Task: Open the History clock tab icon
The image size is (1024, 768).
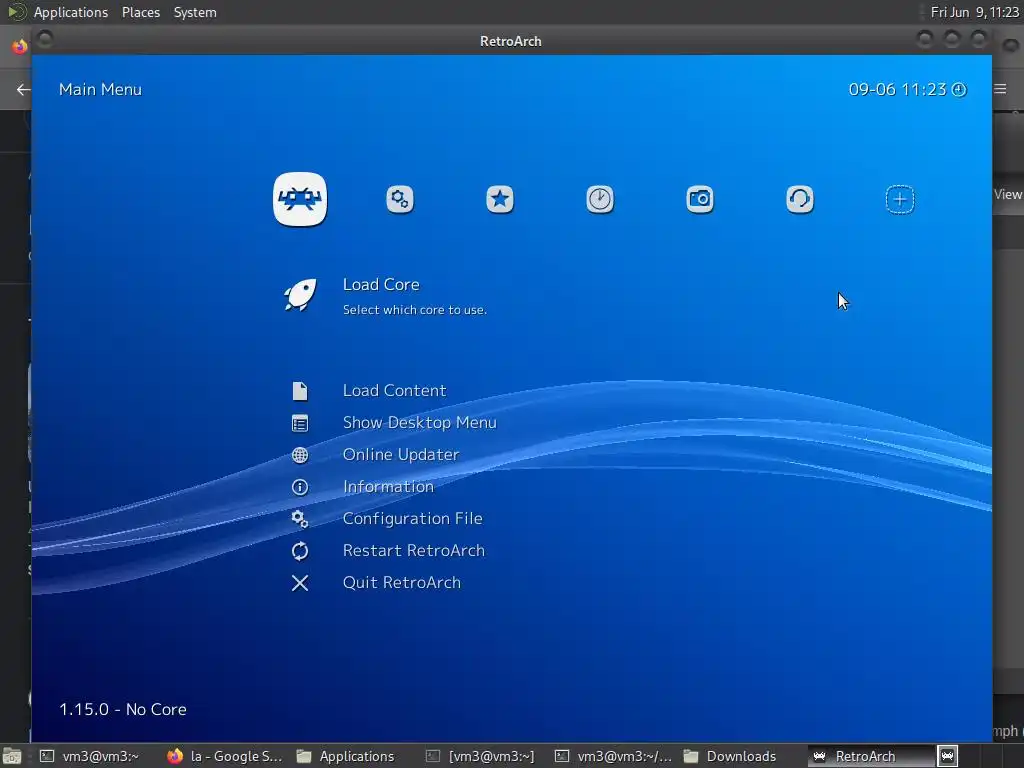Action: point(600,199)
